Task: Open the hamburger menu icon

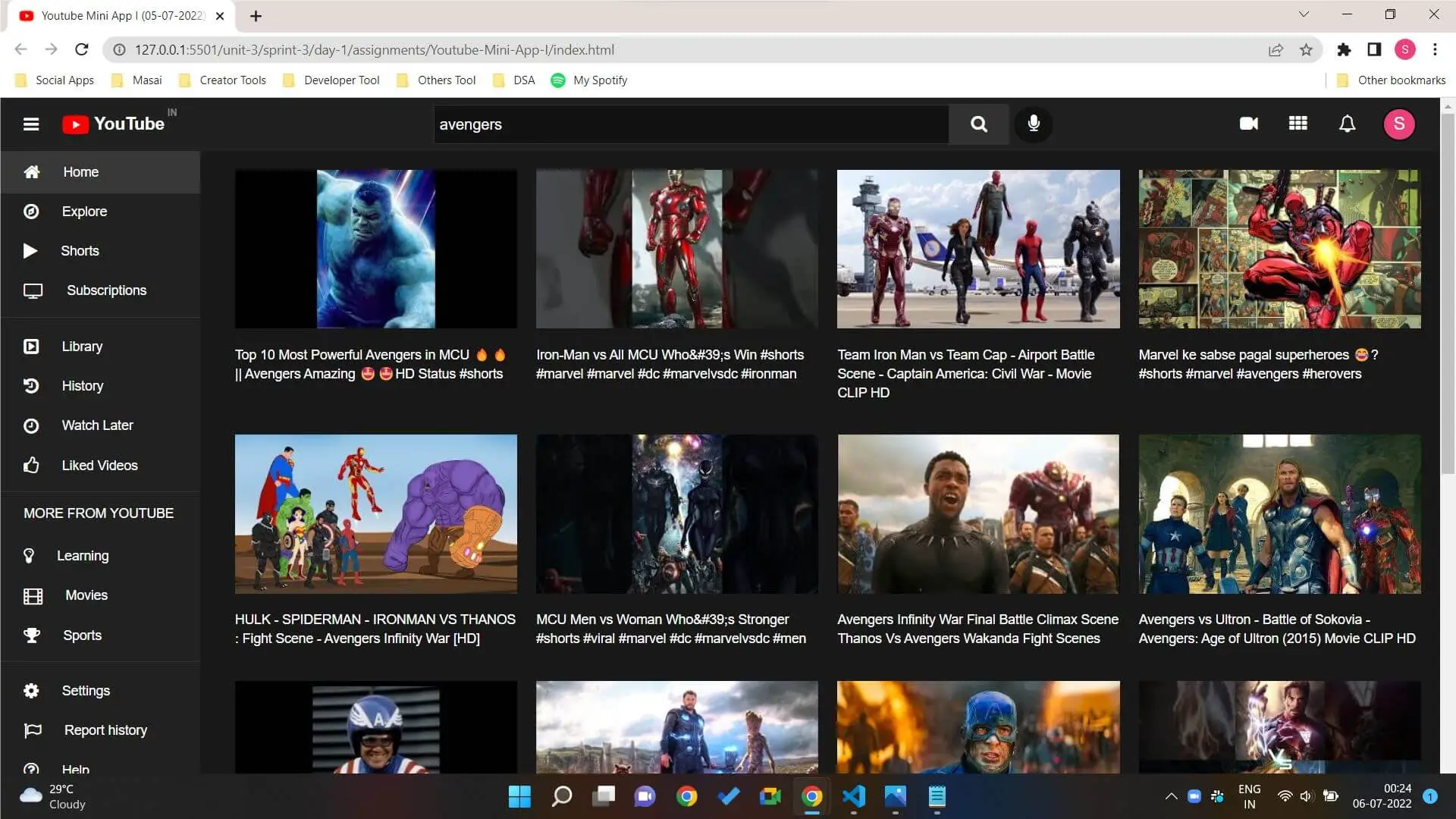Action: (31, 124)
